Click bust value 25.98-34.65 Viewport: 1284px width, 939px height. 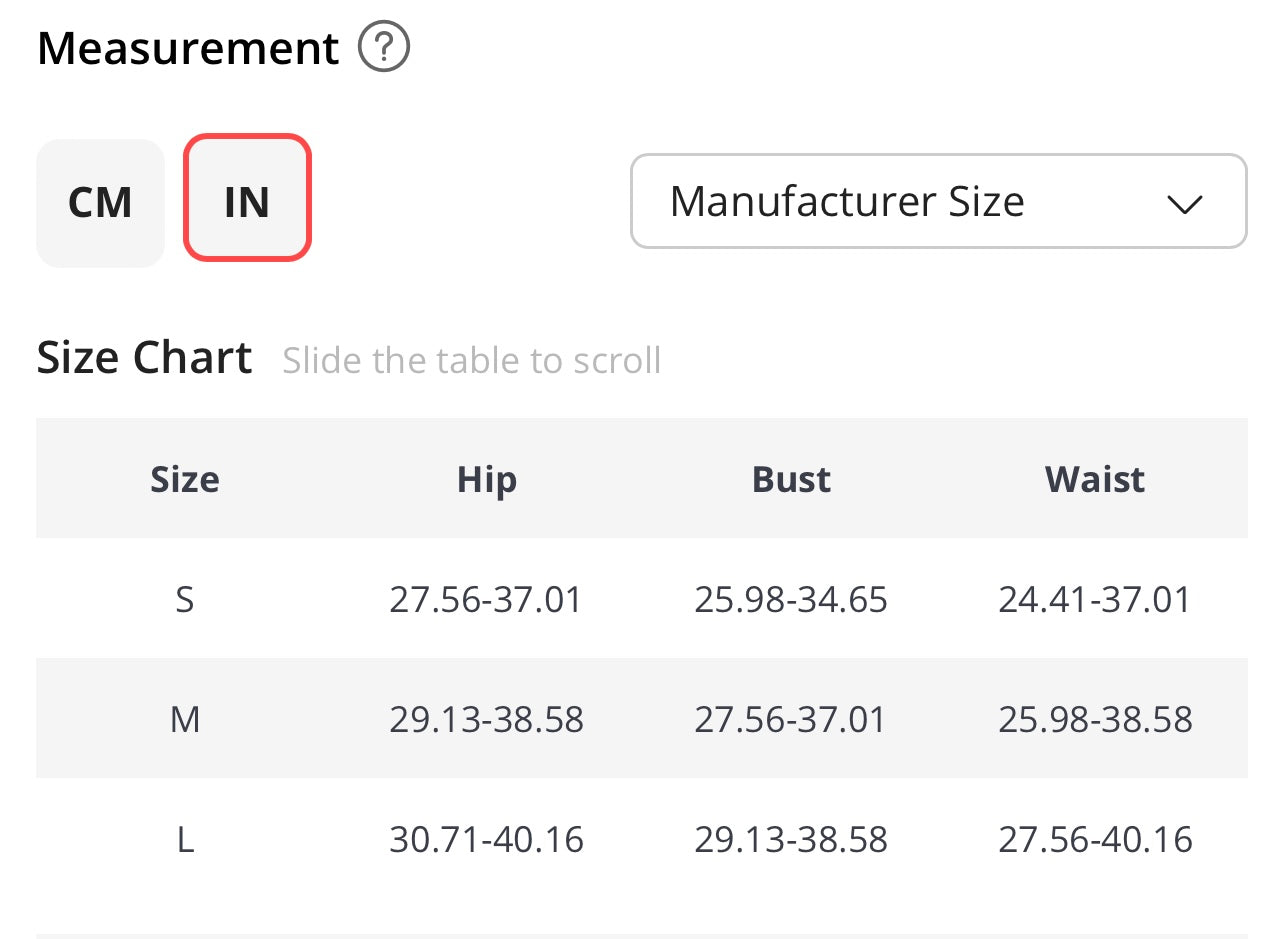[x=791, y=600]
